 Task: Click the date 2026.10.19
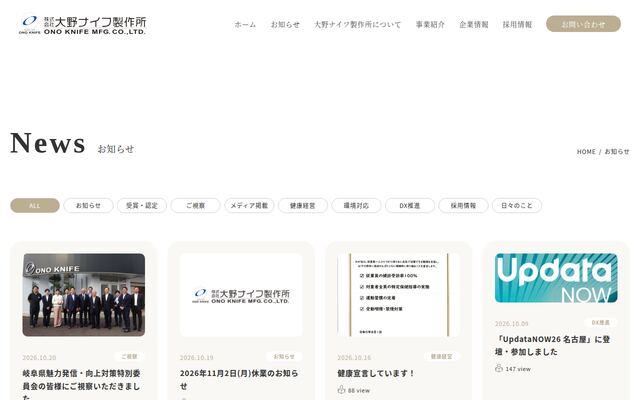pos(197,358)
